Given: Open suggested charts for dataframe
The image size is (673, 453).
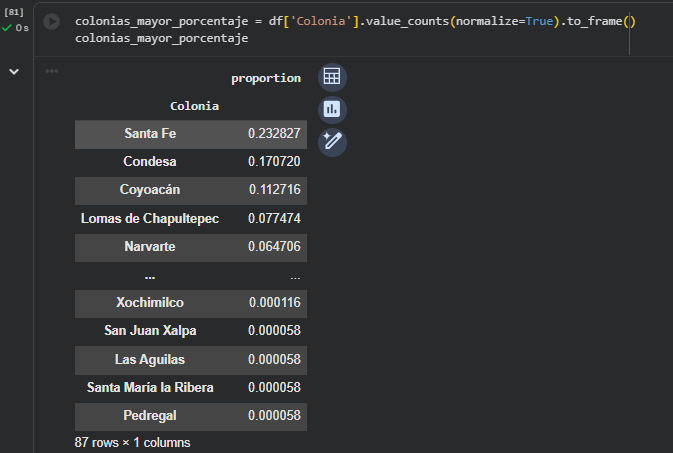Looking at the screenshot, I should click(x=332, y=109).
